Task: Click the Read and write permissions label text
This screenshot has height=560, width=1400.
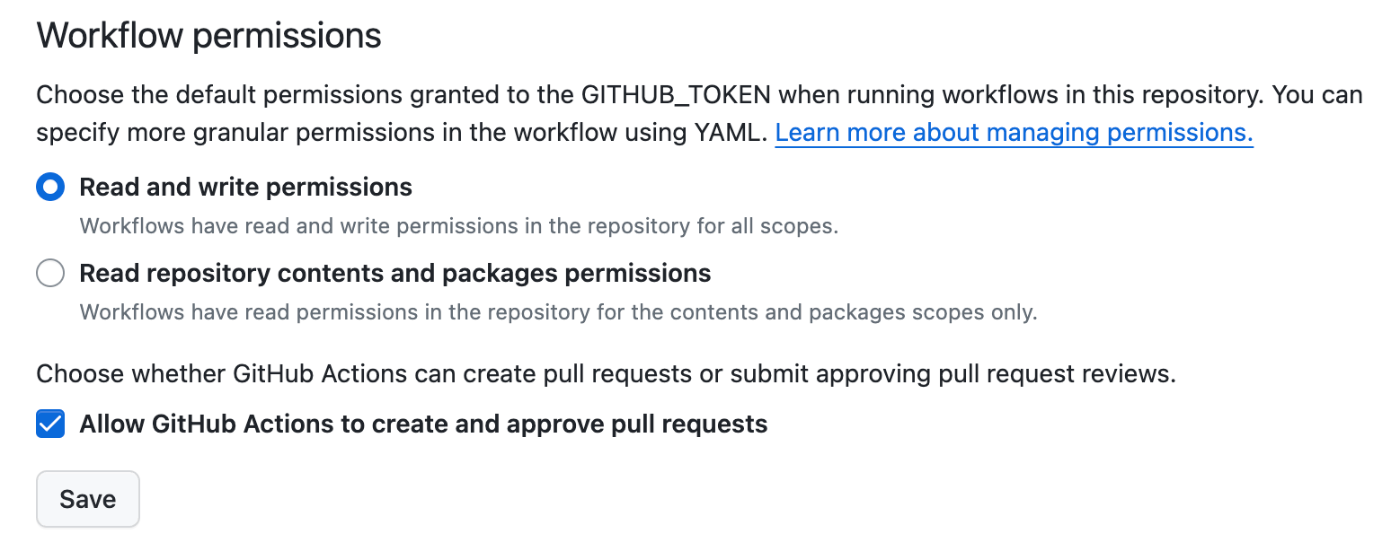Action: [x=246, y=187]
